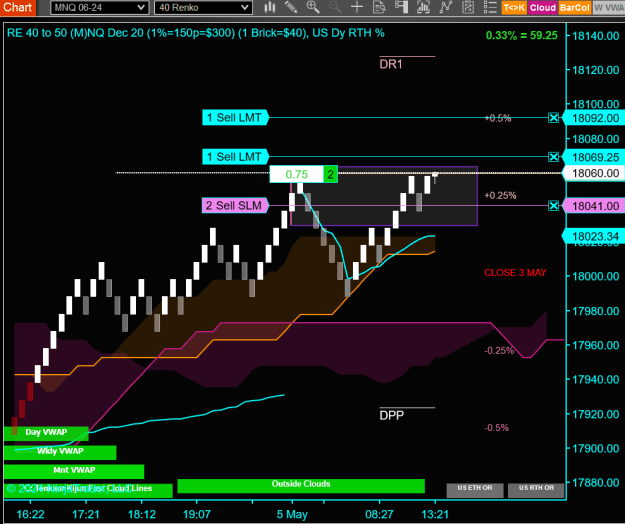
Task: Open the 40 Renko interval dropdown
Action: (203, 8)
